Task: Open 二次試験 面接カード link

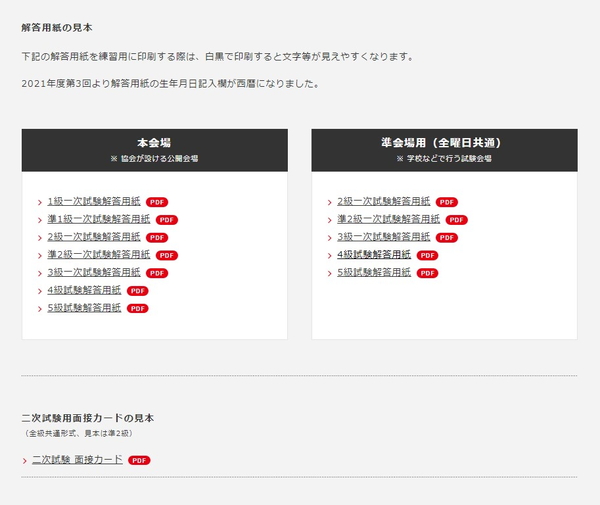Action: (x=77, y=459)
